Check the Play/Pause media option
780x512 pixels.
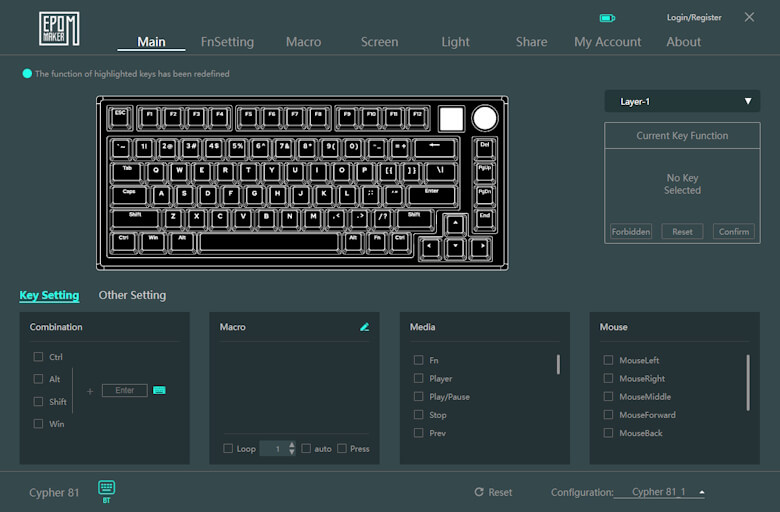tap(419, 397)
